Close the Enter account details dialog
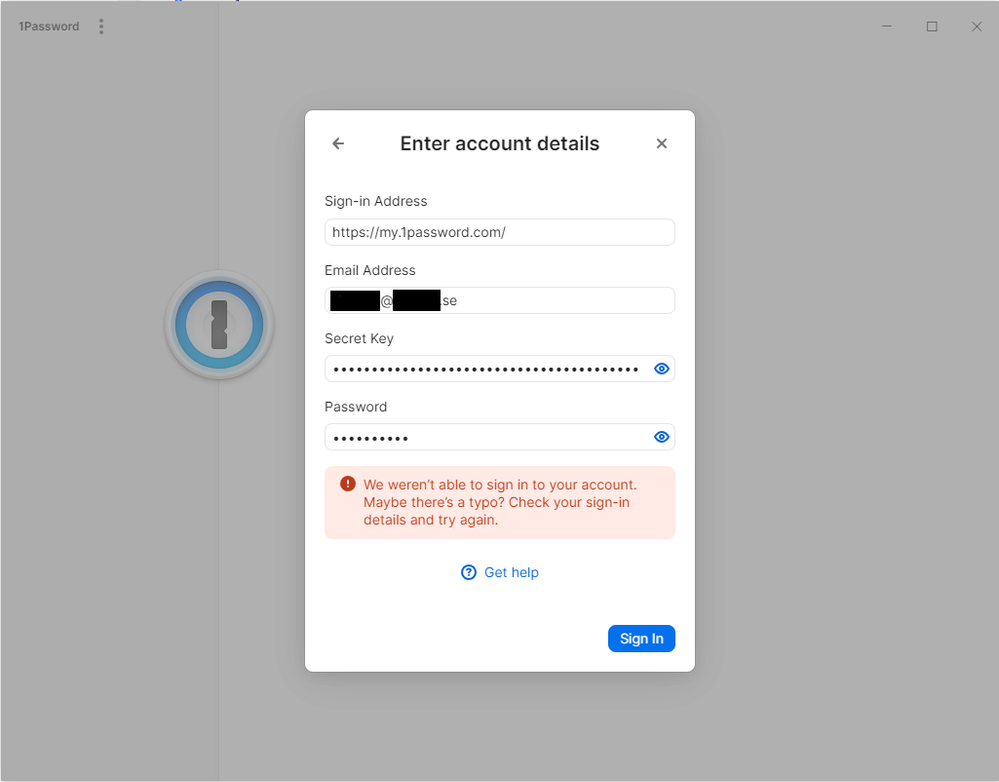Viewport: 999px width, 782px height. tap(661, 144)
